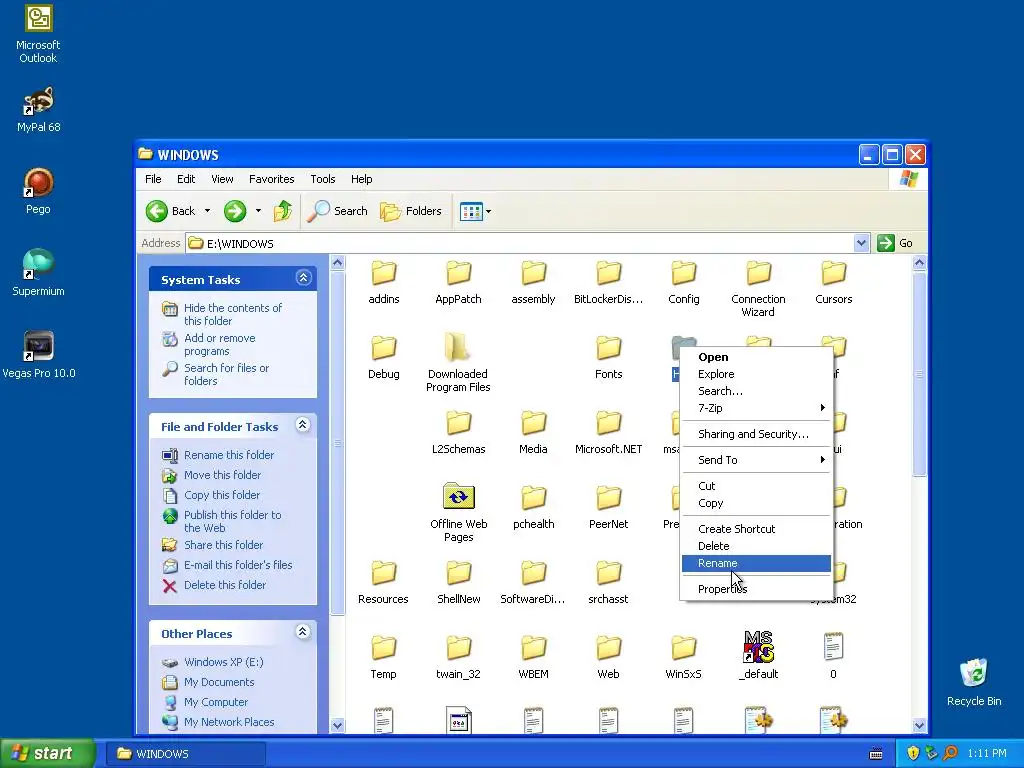This screenshot has height=768, width=1024.
Task: Select the Offline Web Pages folder
Action: pos(458,513)
